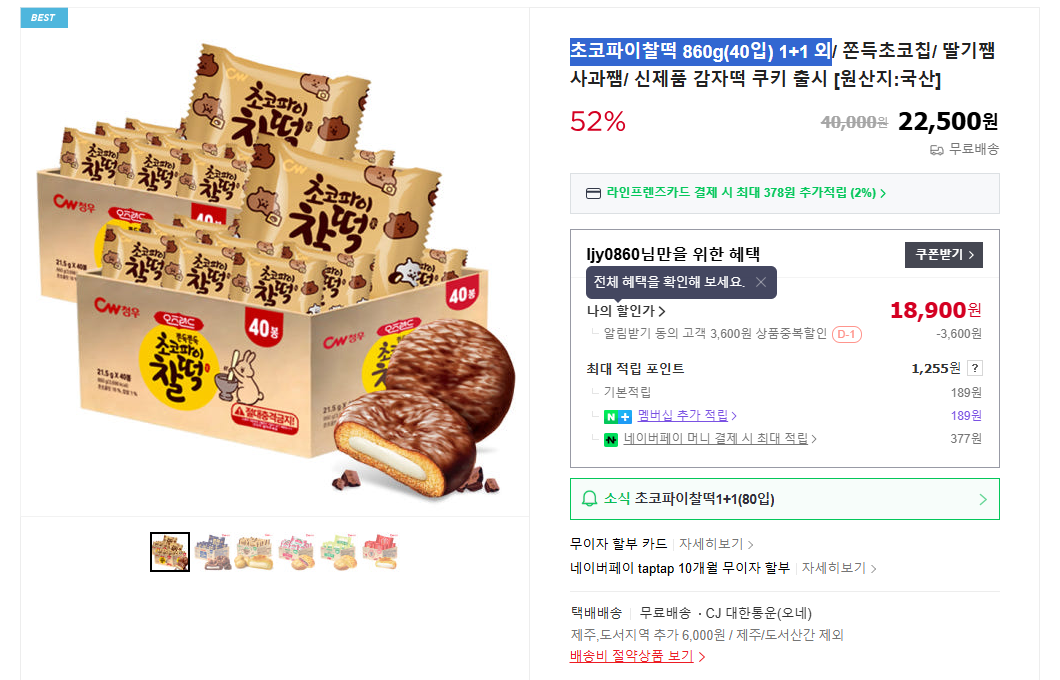Open the 소식 초코파이찰떡1+1(80입) banner arrow
This screenshot has height=680, width=1060.
983,500
